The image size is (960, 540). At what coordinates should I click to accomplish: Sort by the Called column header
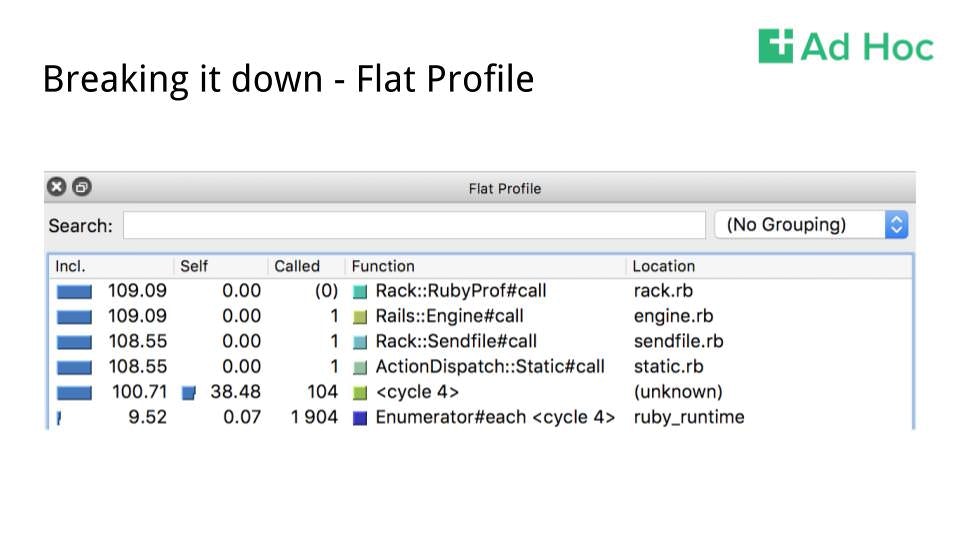click(306, 266)
